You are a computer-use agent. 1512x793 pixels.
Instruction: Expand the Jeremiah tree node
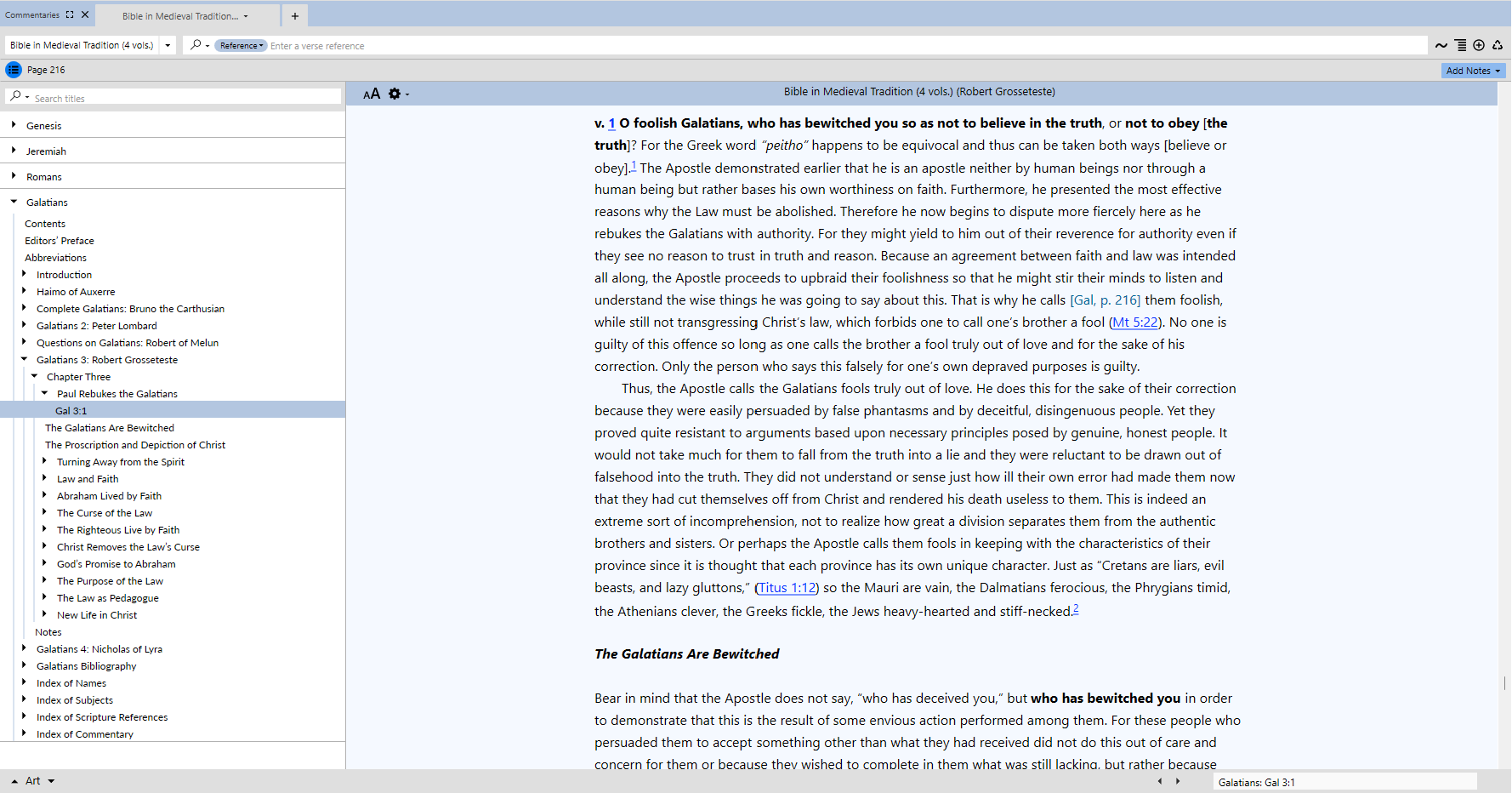[14, 151]
